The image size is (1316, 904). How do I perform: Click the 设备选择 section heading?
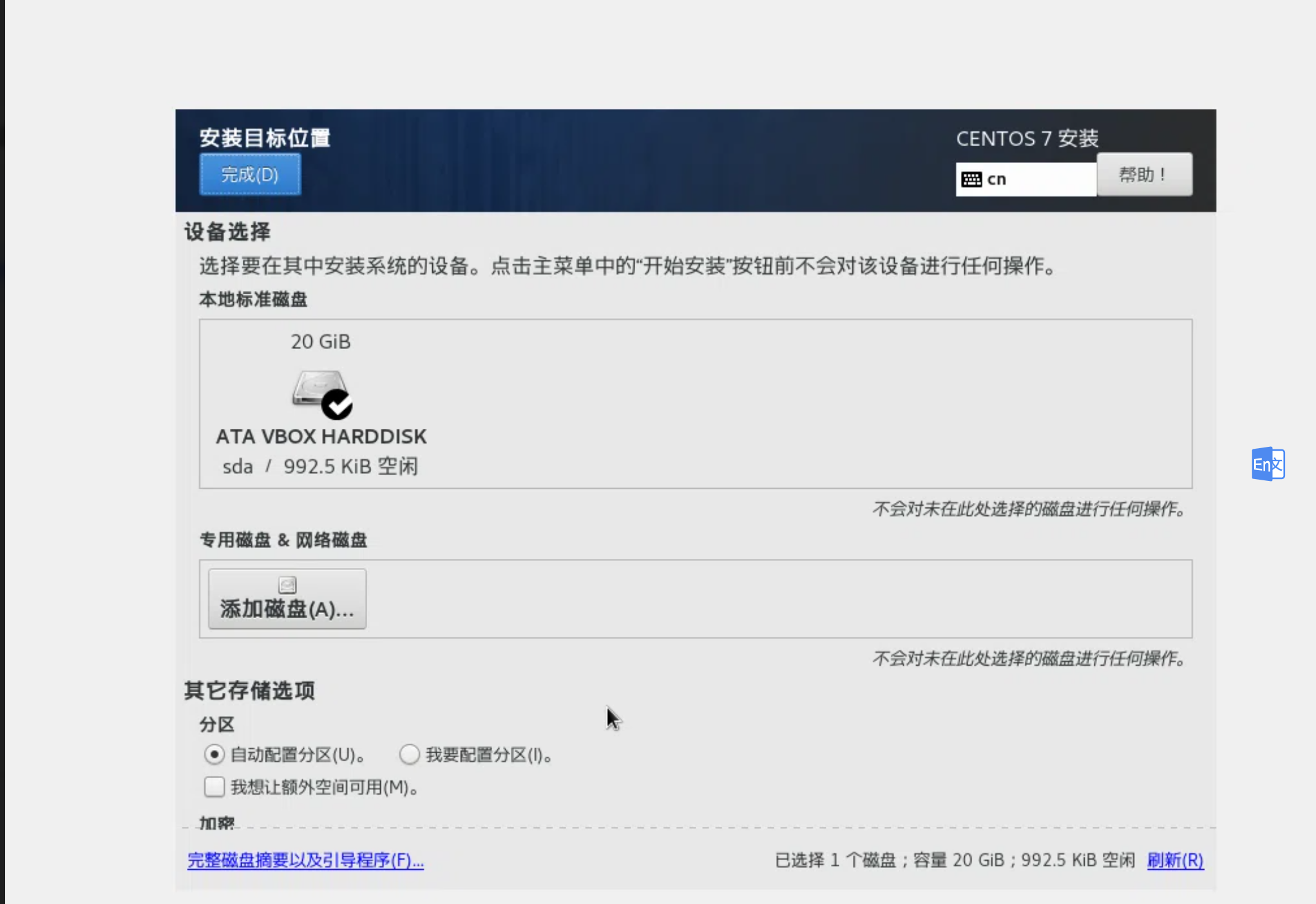227,232
